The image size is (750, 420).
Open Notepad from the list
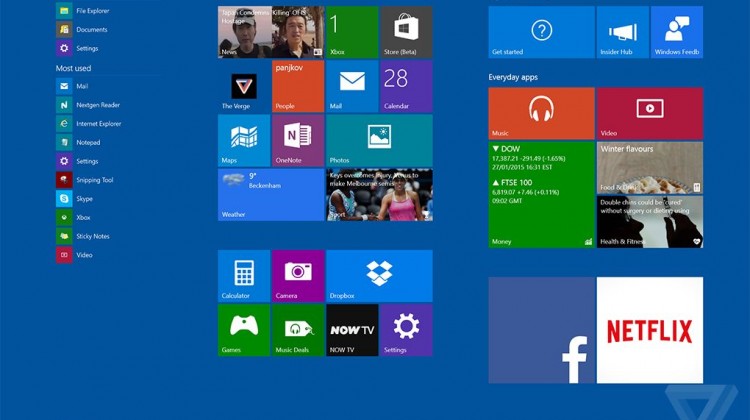[78, 142]
